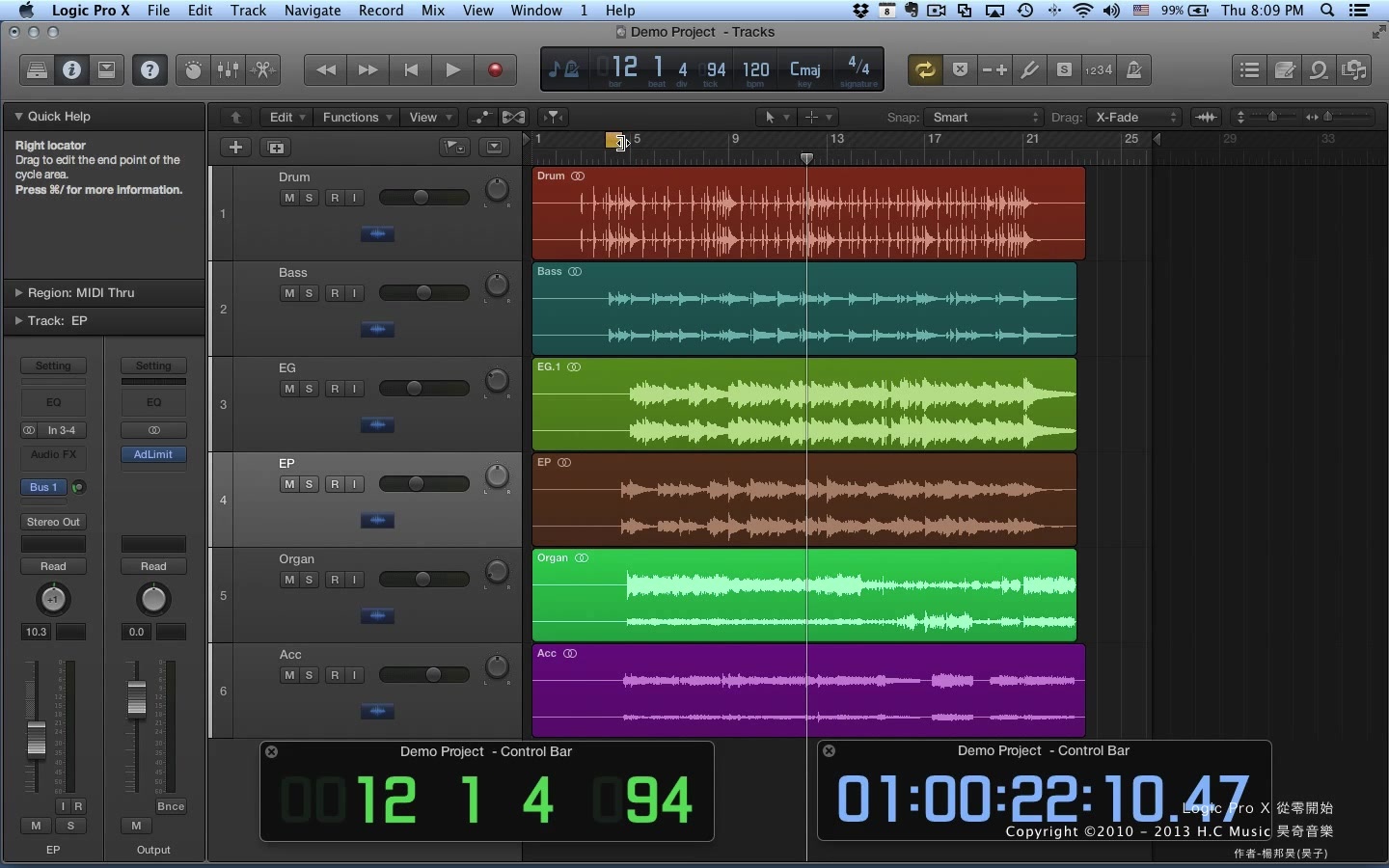Add a new track with plus button
Image resolution: width=1389 pixels, height=868 pixels.
[x=235, y=147]
